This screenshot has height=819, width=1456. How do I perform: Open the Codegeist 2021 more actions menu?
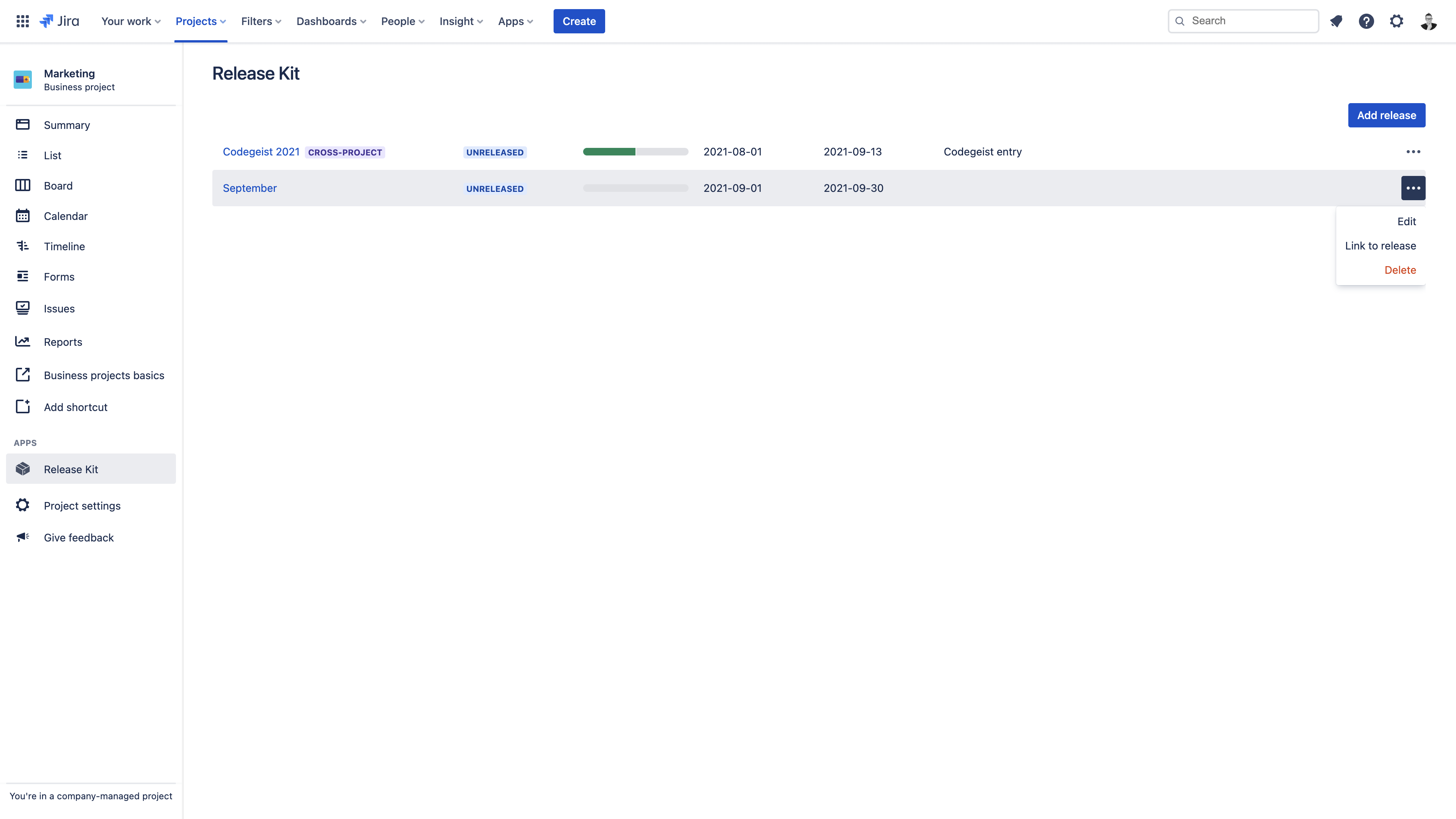(x=1413, y=152)
